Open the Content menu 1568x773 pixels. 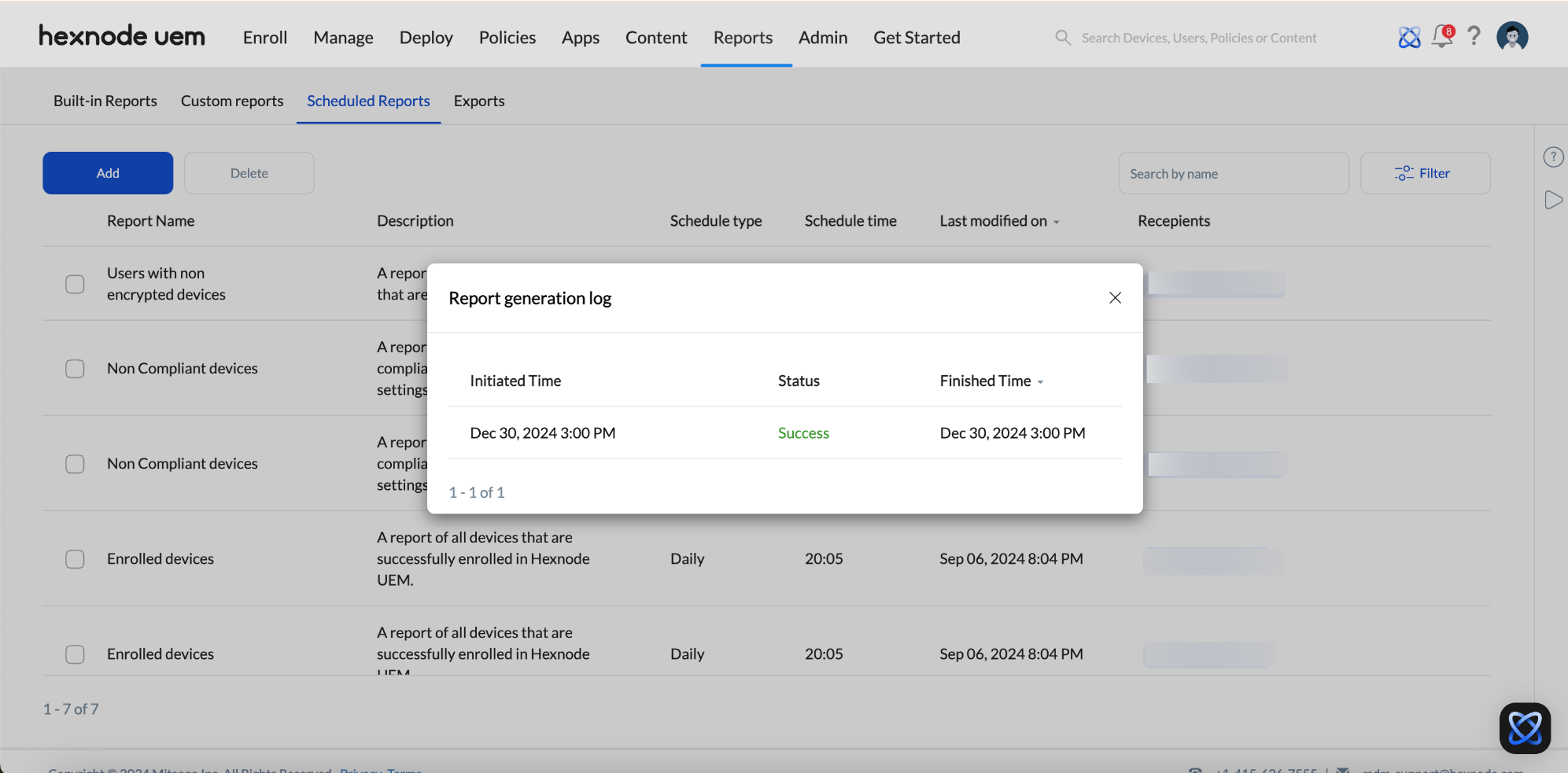pyautogui.click(x=656, y=38)
